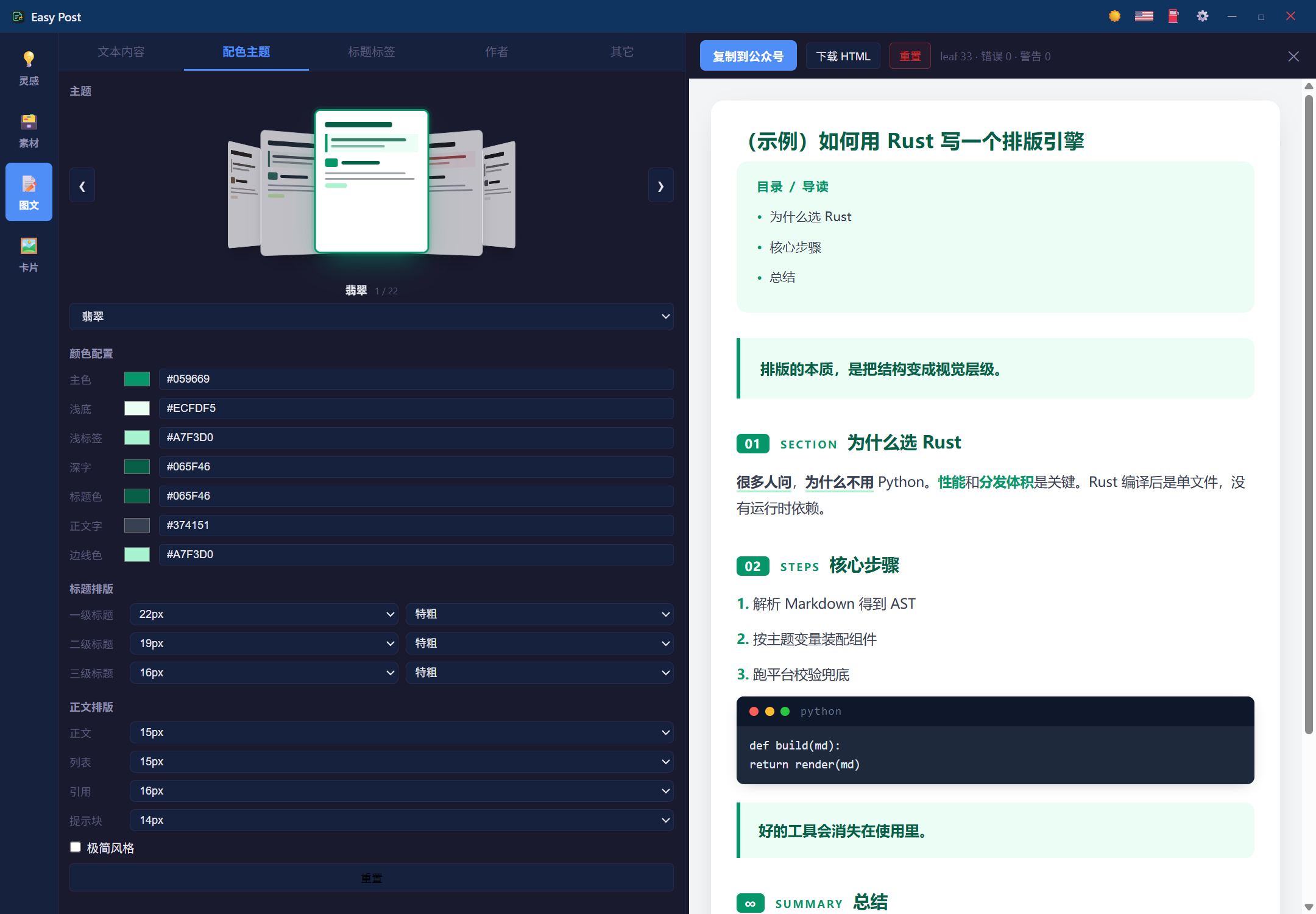
Task: Open the 三级标题 特粗 weight dropdown
Action: tap(539, 673)
